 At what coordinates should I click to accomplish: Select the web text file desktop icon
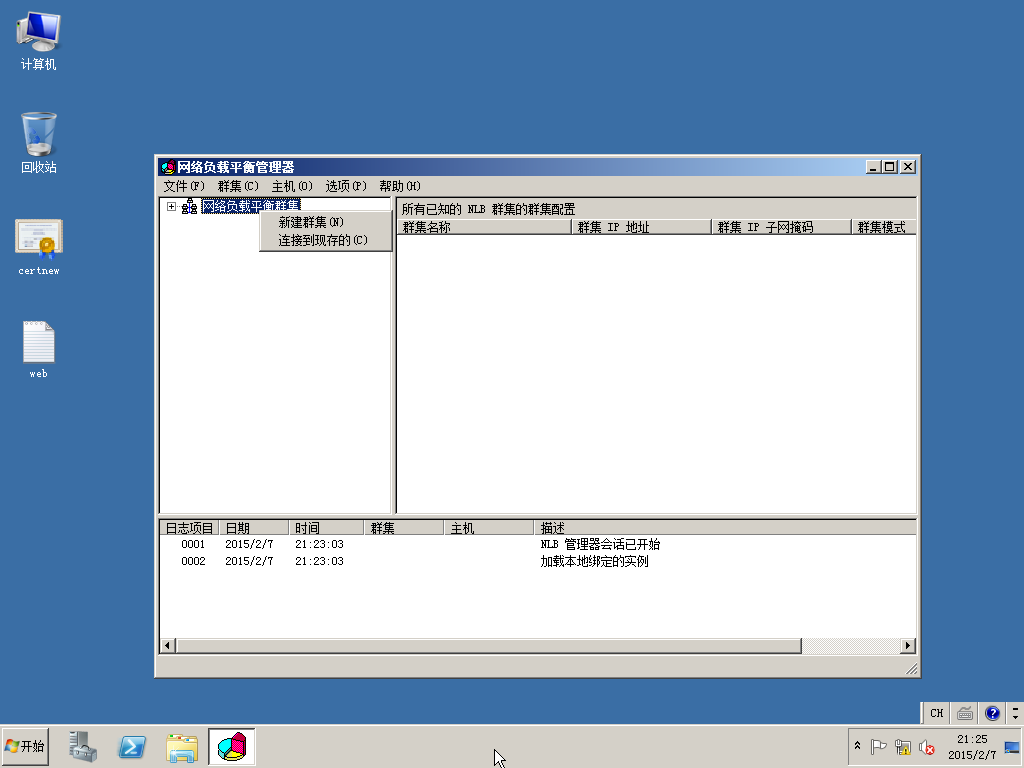(x=39, y=349)
